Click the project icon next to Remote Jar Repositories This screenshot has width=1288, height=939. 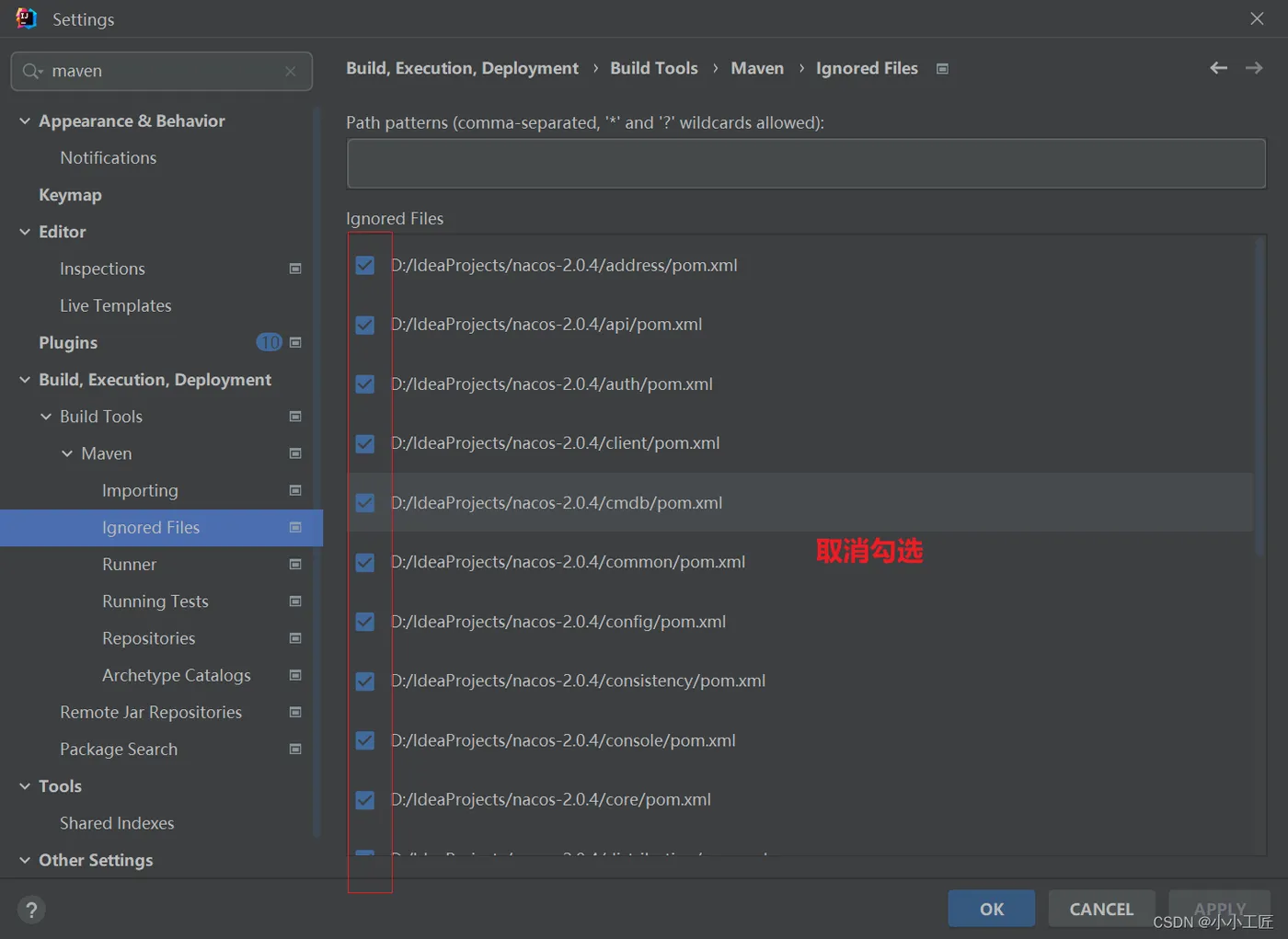click(x=295, y=712)
